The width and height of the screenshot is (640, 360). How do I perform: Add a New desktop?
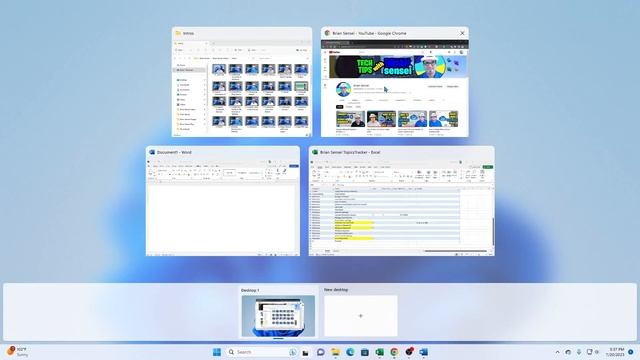[x=360, y=316]
